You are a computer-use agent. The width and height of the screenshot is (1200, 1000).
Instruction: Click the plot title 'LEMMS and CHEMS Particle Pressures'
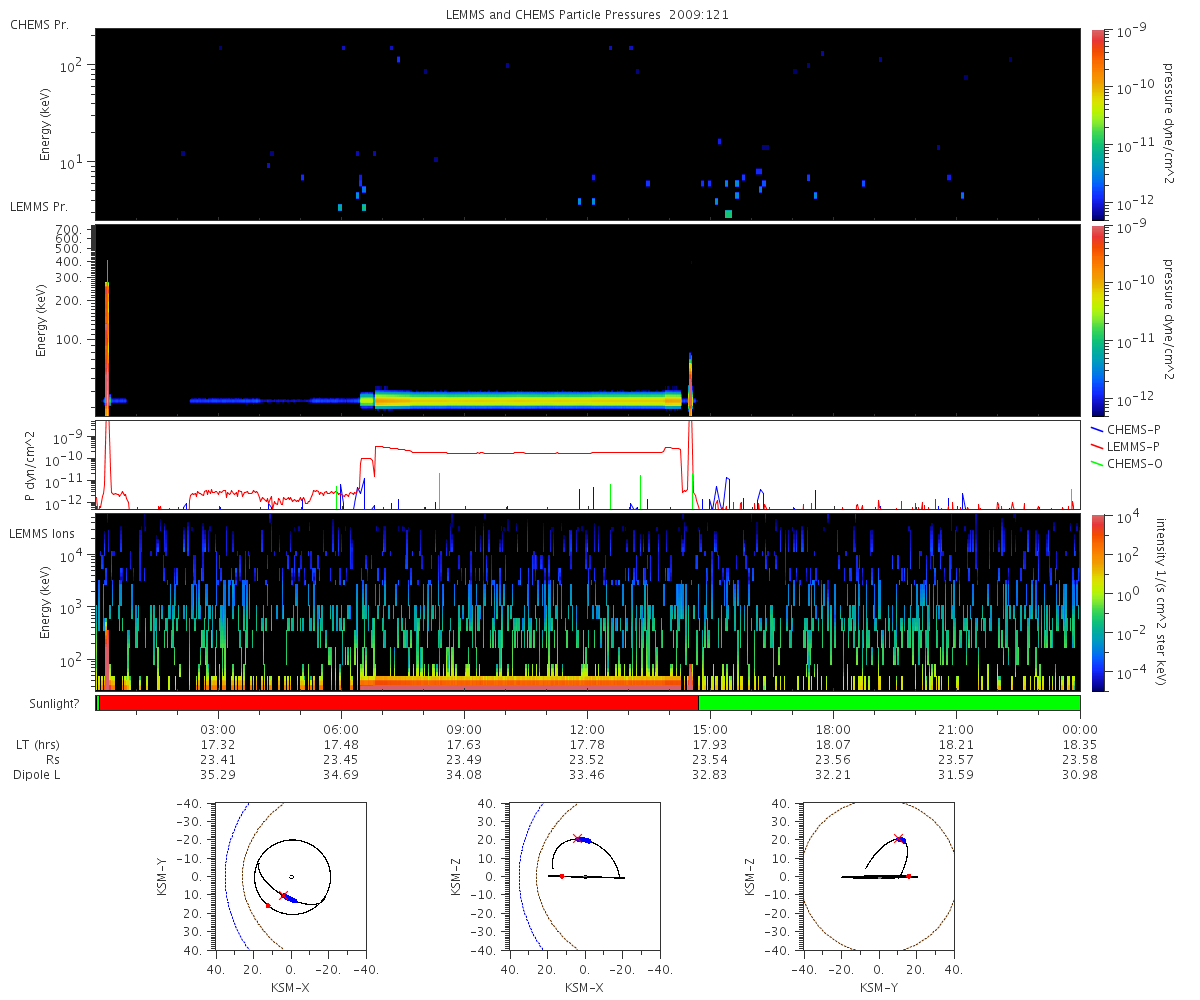pyautogui.click(x=540, y=16)
